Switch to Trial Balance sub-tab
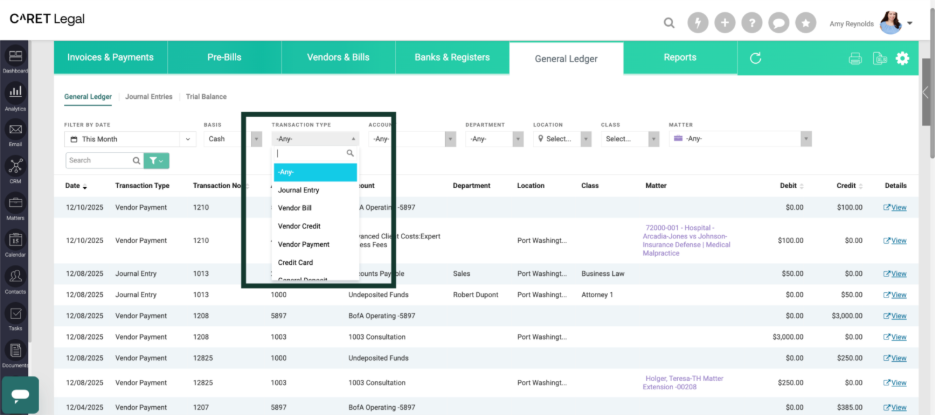The height and width of the screenshot is (415, 936). (206, 97)
